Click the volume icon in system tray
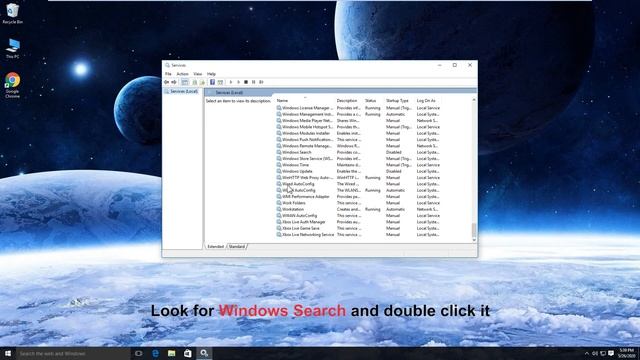The image size is (640, 360). tap(595, 353)
